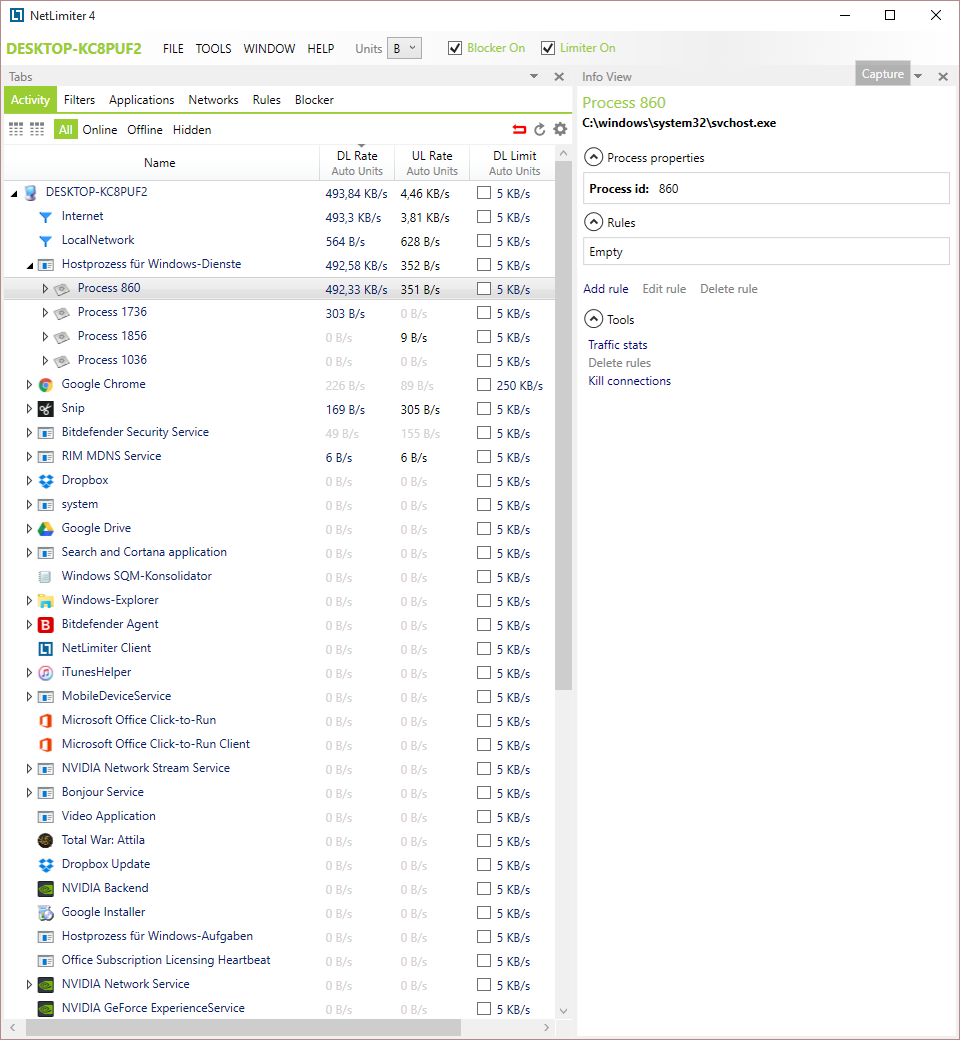Click the Google Installer icon
Screen dimensions: 960x1040
click(45, 913)
